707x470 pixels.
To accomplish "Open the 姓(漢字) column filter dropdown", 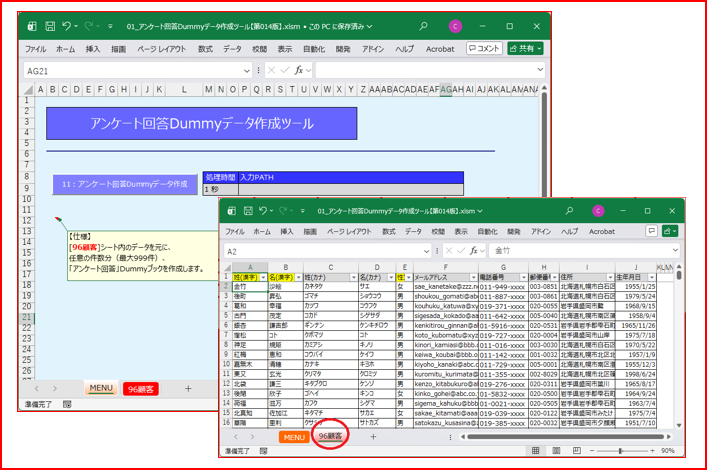I will (x=263, y=277).
